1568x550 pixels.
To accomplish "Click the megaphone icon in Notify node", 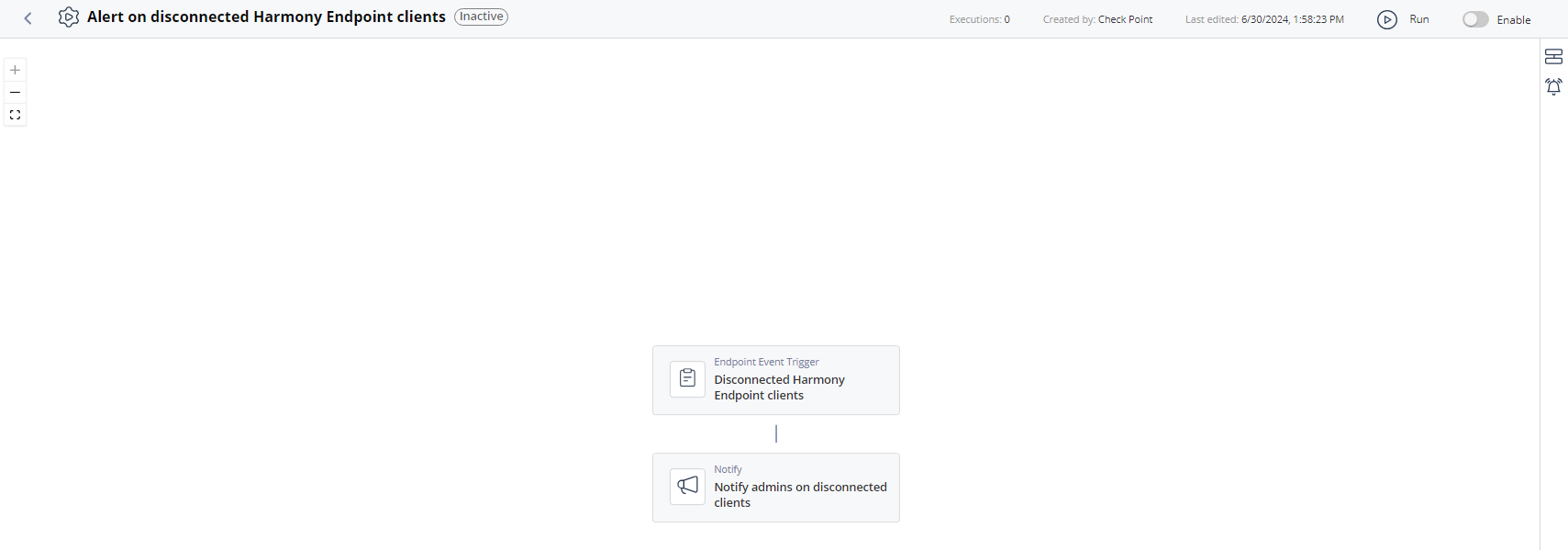I will click(687, 487).
